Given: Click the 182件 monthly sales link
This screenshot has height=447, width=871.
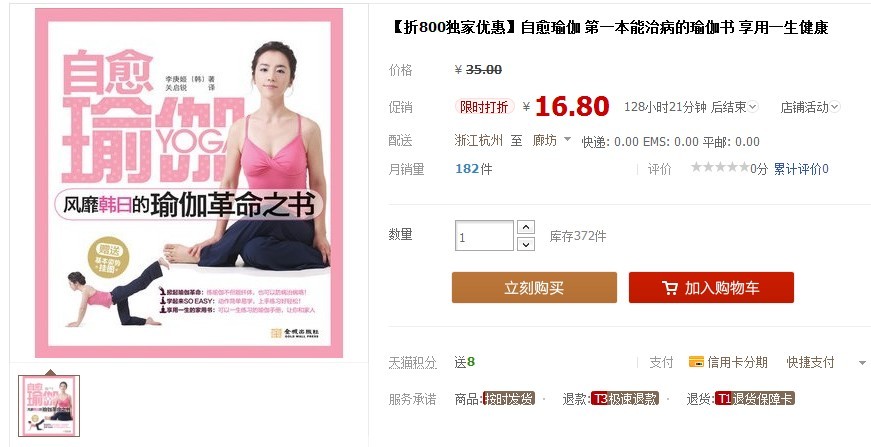Looking at the screenshot, I should pyautogui.click(x=473, y=169).
